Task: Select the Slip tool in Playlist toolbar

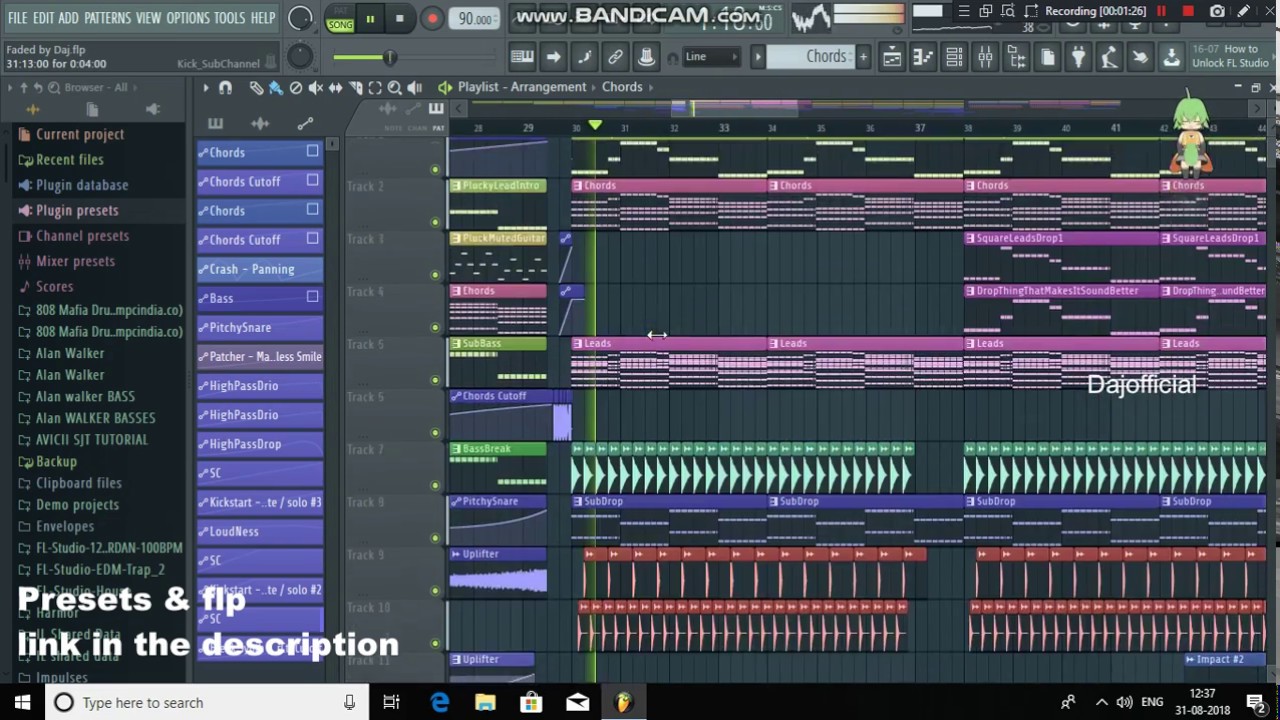Action: pos(335,88)
